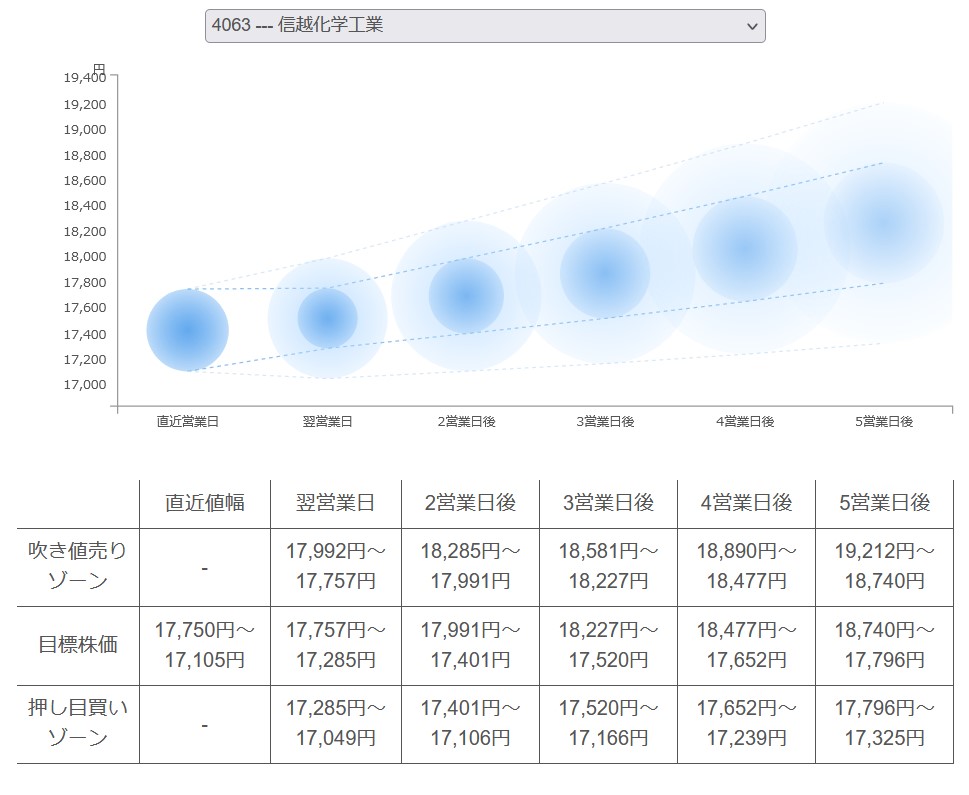The width and height of the screenshot is (969, 795).
Task: Click the 4営業日後 forecast bubble in chart
Action: (x=745, y=249)
